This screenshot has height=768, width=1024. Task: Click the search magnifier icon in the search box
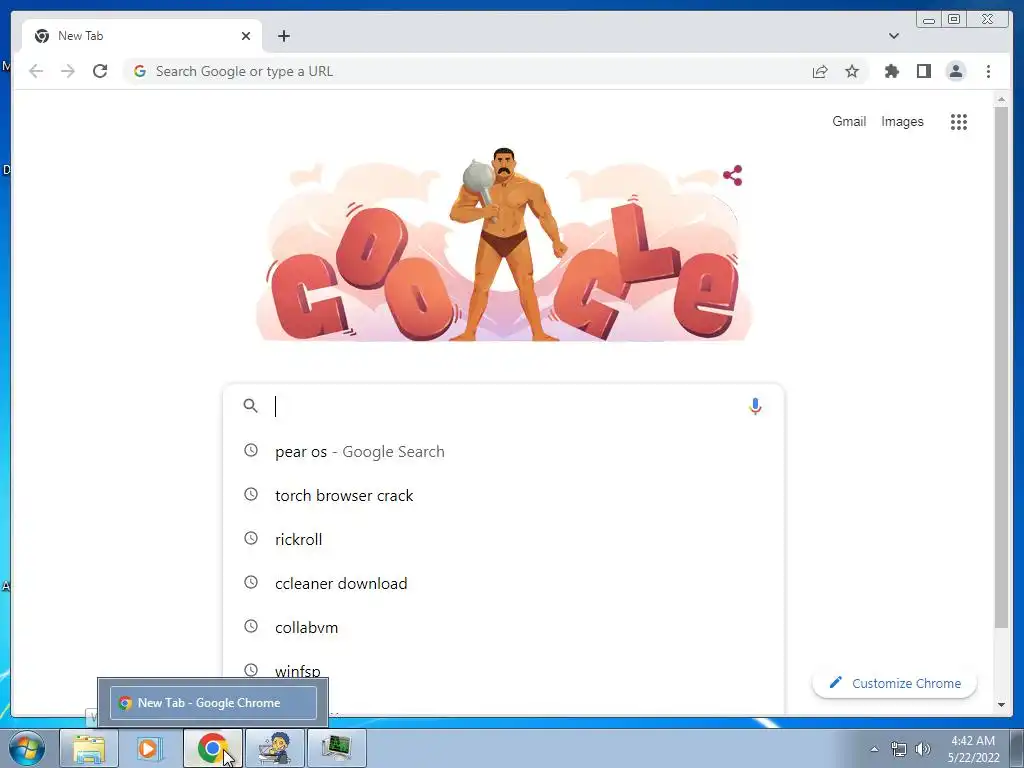click(250, 406)
